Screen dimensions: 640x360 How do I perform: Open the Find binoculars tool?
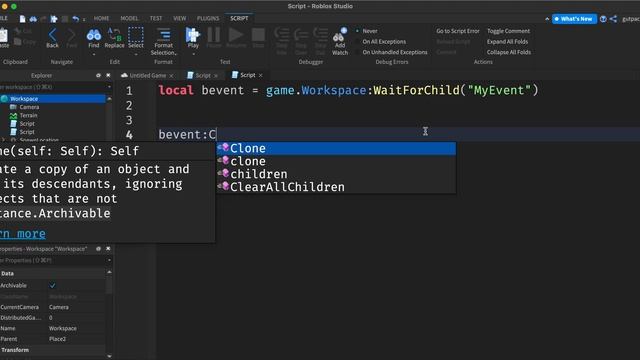pos(94,38)
